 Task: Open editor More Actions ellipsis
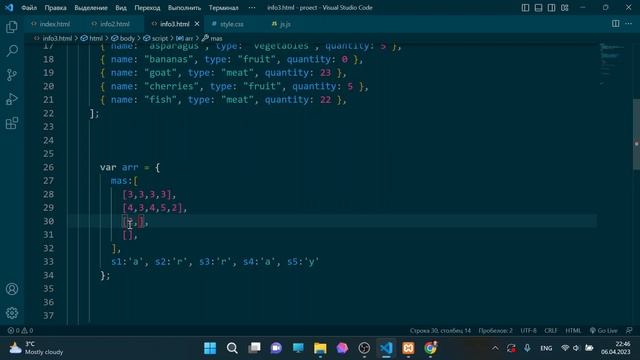coord(629,24)
